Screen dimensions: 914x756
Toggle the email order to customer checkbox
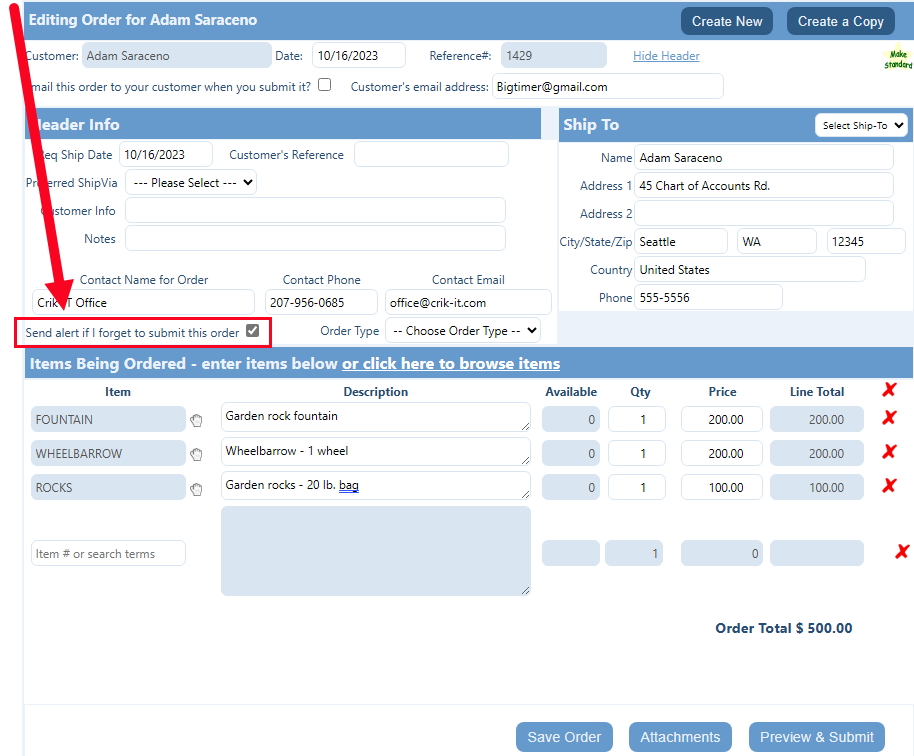point(324,85)
